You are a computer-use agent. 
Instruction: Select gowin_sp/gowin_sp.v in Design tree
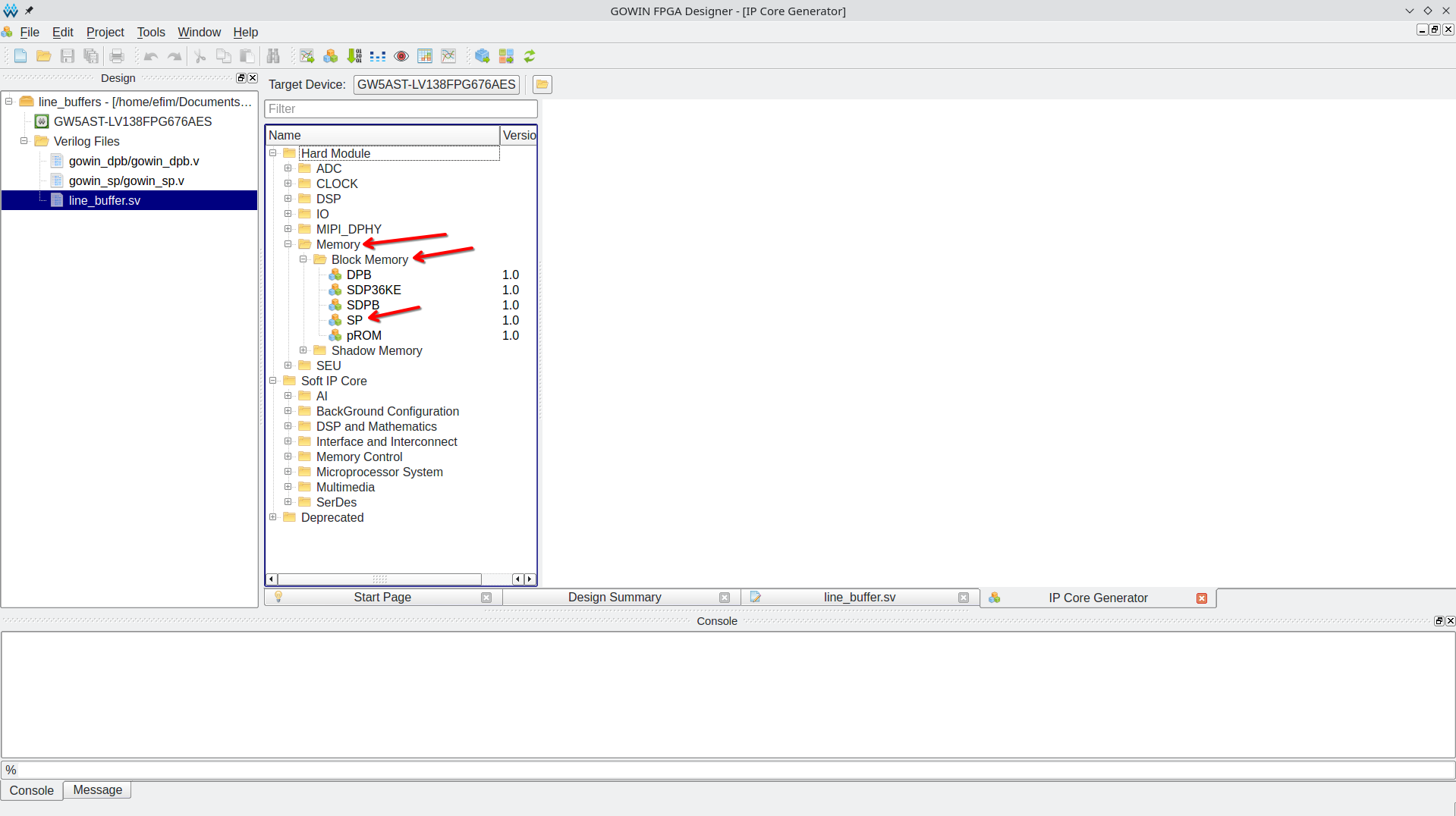pyautogui.click(x=126, y=180)
